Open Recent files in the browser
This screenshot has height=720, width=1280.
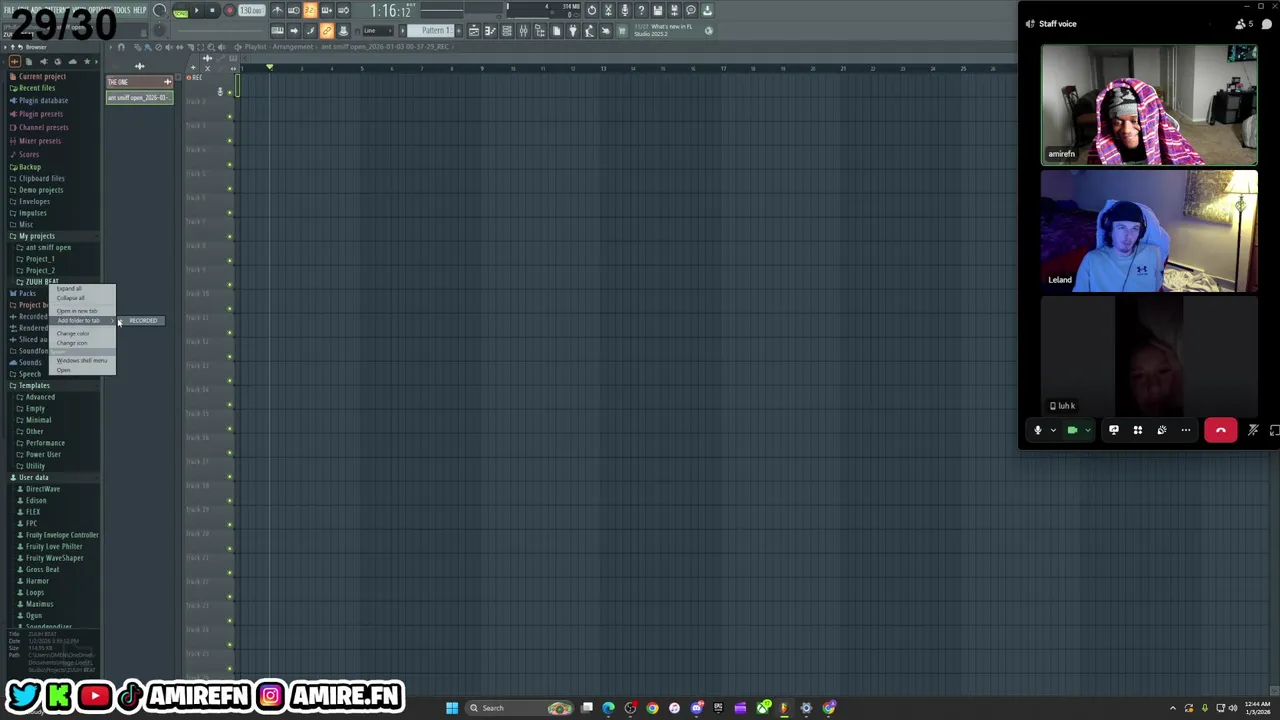tap(37, 88)
